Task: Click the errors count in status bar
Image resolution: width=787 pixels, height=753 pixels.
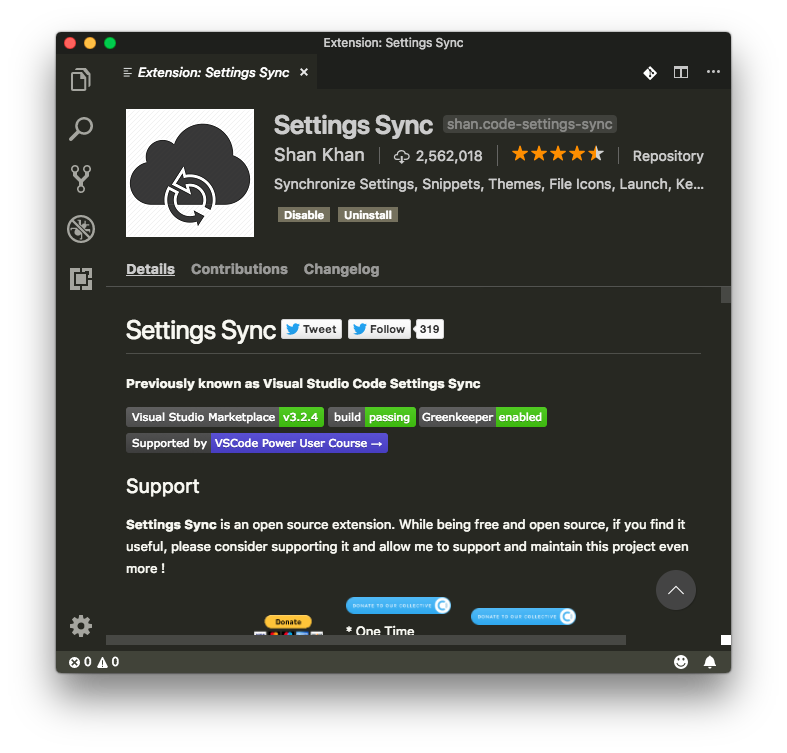Action: click(80, 662)
